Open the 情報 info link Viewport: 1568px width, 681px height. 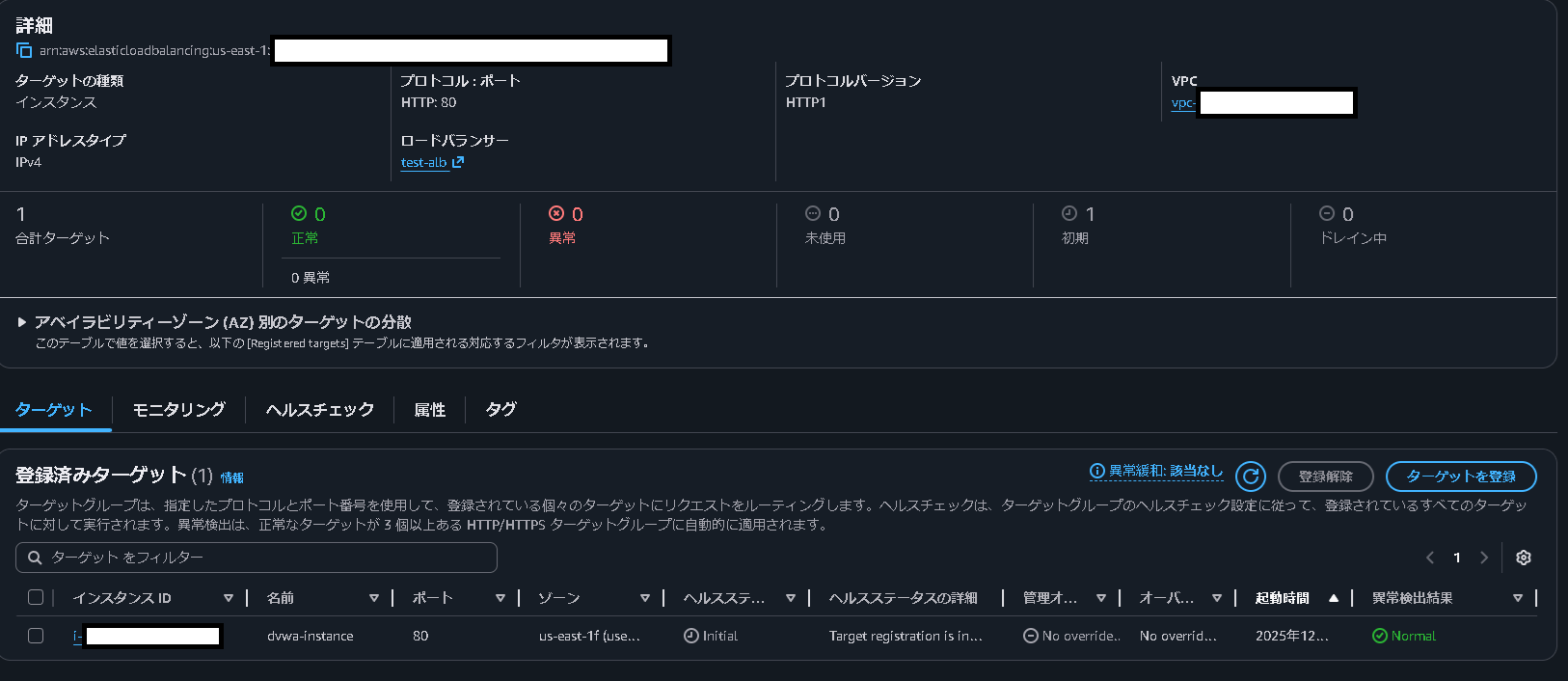[x=232, y=477]
